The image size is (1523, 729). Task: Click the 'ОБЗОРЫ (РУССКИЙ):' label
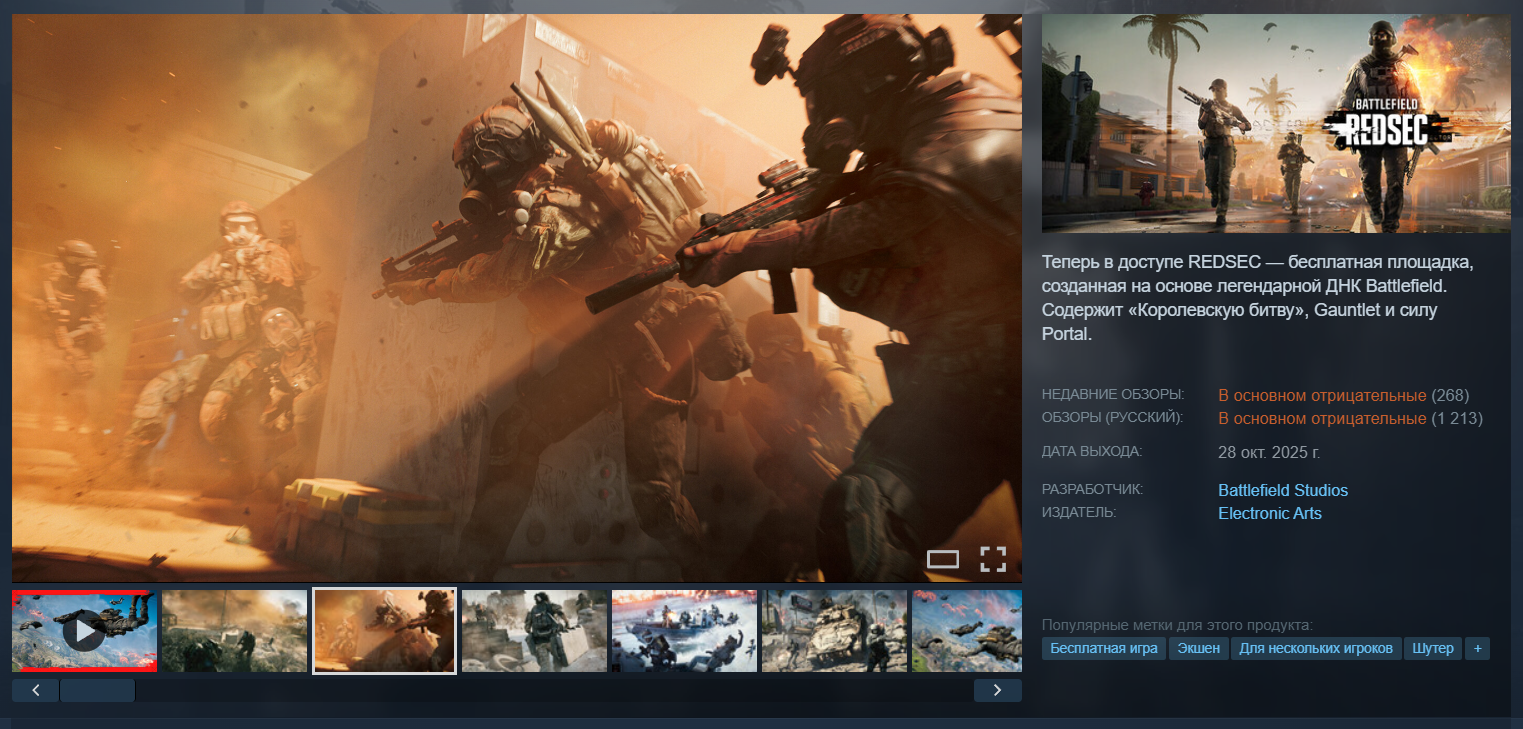click(x=1112, y=417)
